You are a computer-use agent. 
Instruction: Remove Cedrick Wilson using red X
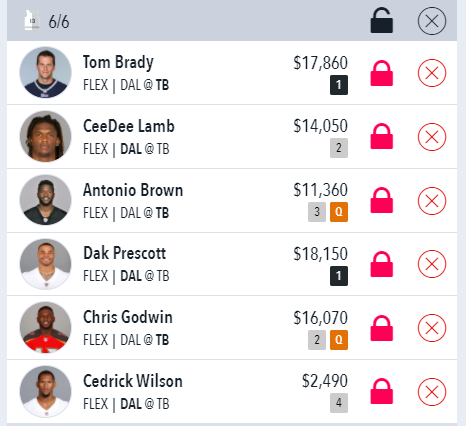pos(432,392)
